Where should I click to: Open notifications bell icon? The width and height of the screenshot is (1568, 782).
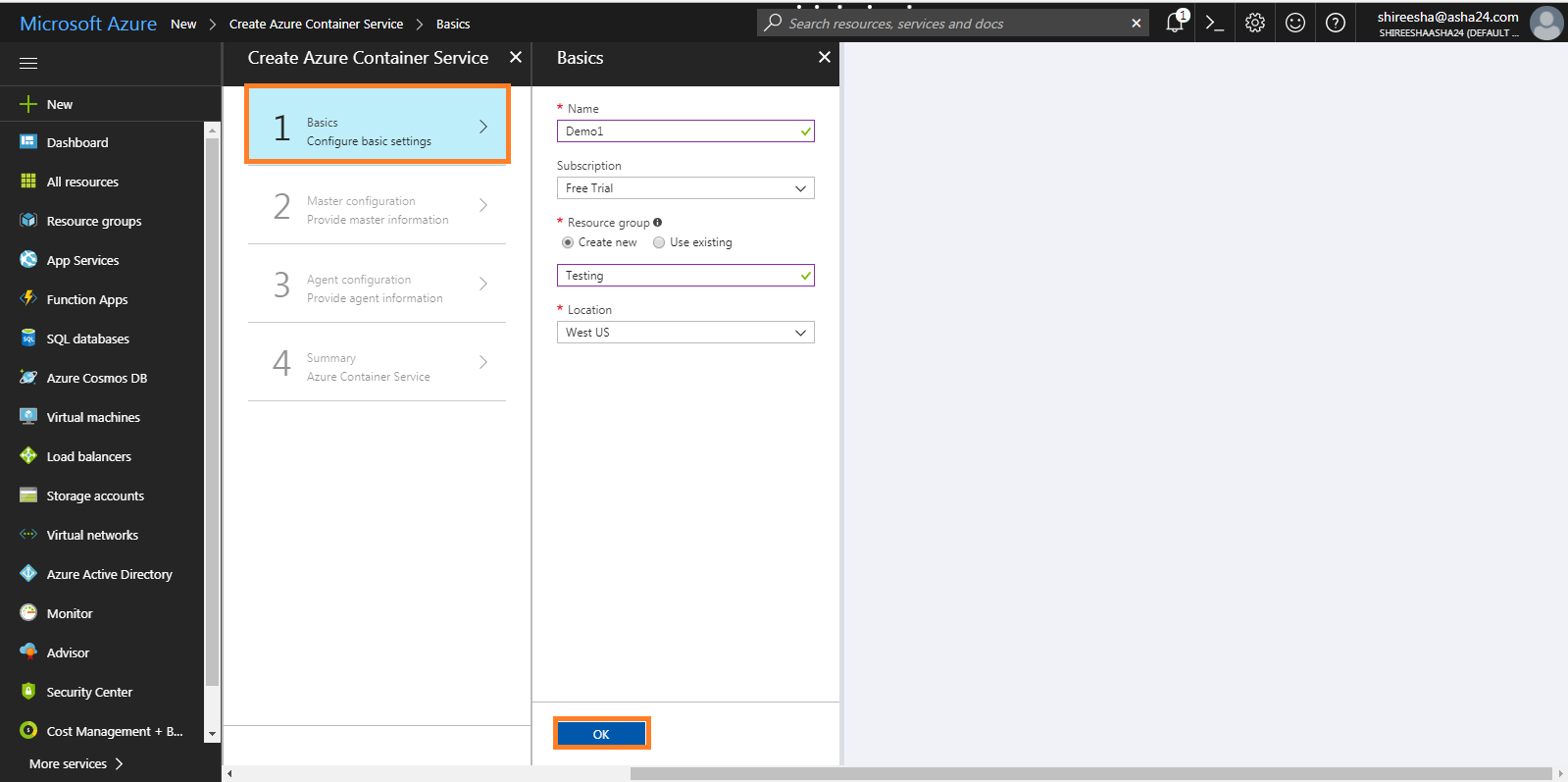coord(1175,23)
